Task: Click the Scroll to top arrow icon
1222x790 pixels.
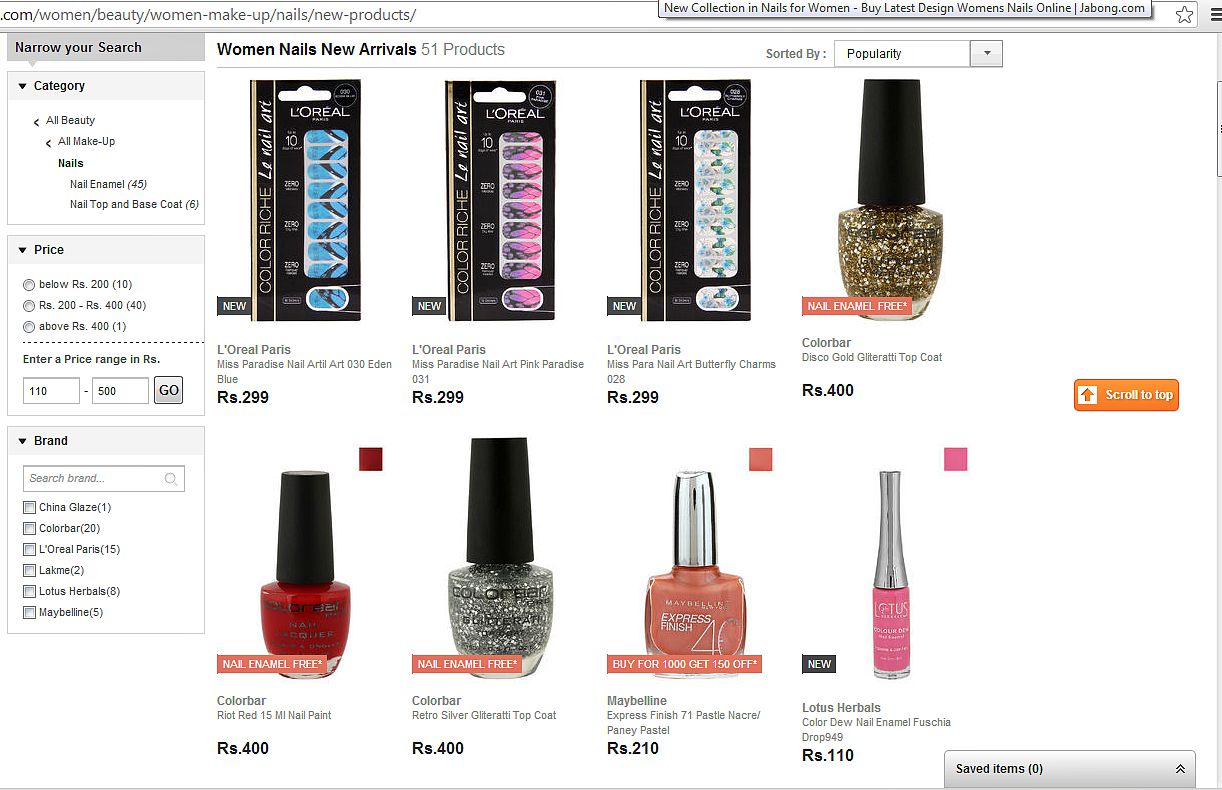Action: point(1088,395)
